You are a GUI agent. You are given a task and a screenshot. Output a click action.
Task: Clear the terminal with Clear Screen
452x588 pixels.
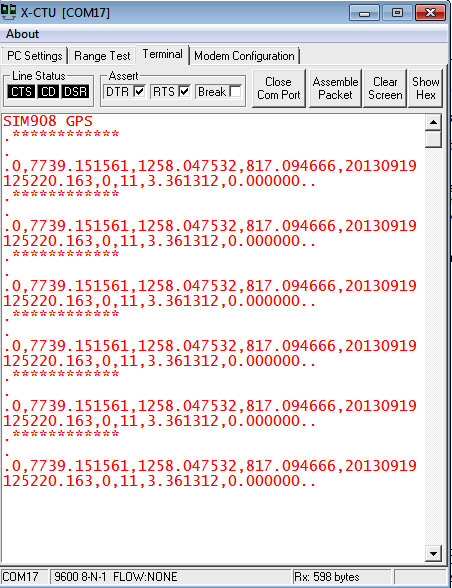pyautogui.click(x=385, y=88)
